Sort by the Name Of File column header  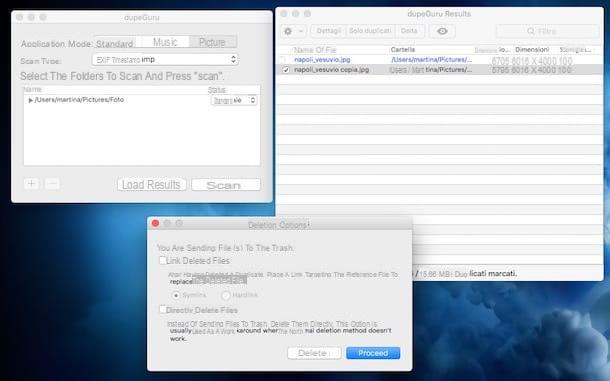tap(315, 50)
